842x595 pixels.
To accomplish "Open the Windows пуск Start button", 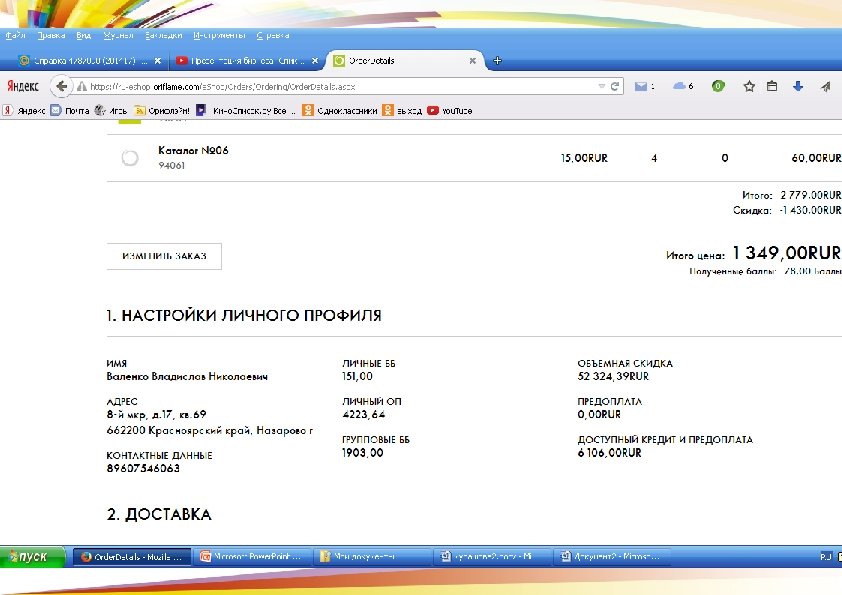I will pyautogui.click(x=32, y=557).
